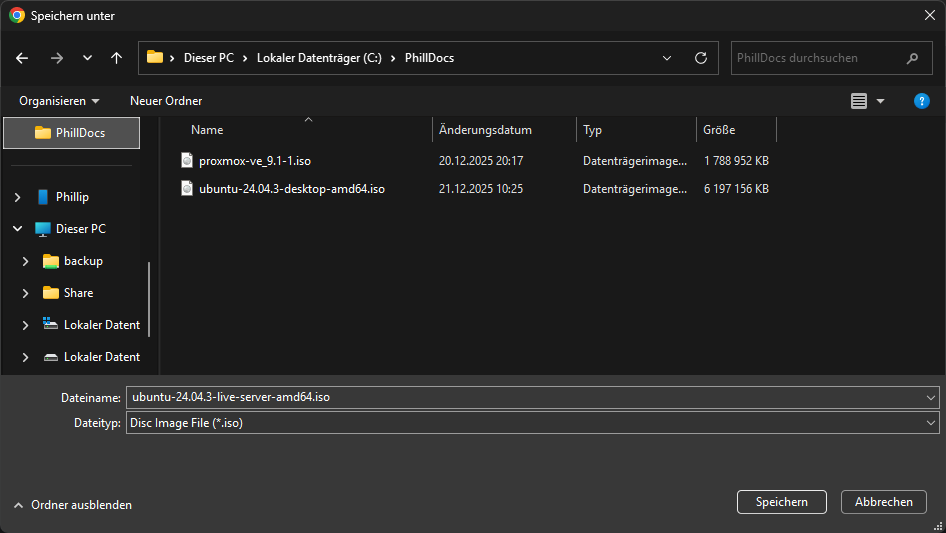Go back with the left arrow
Image resolution: width=946 pixels, height=533 pixels.
22,58
